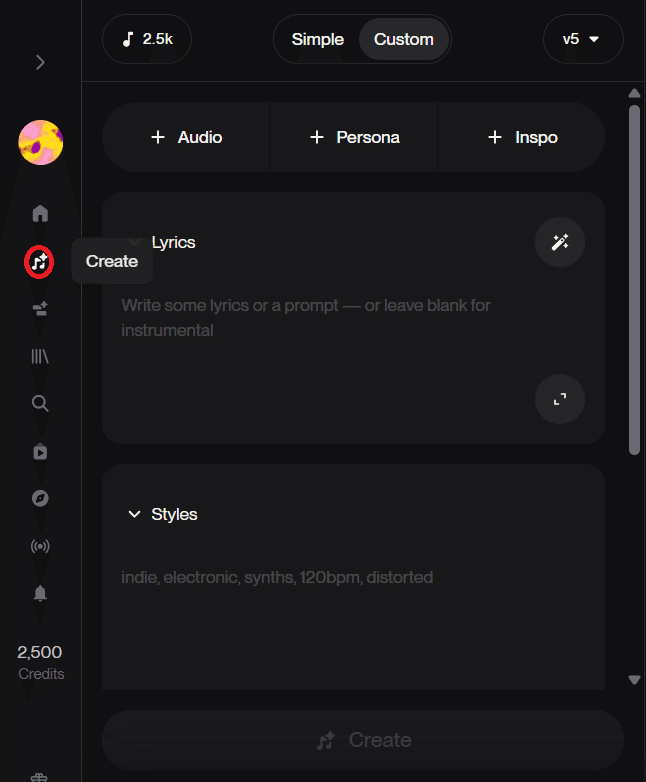The height and width of the screenshot is (782, 646).
Task: Open notifications bell icon
Action: 40,593
